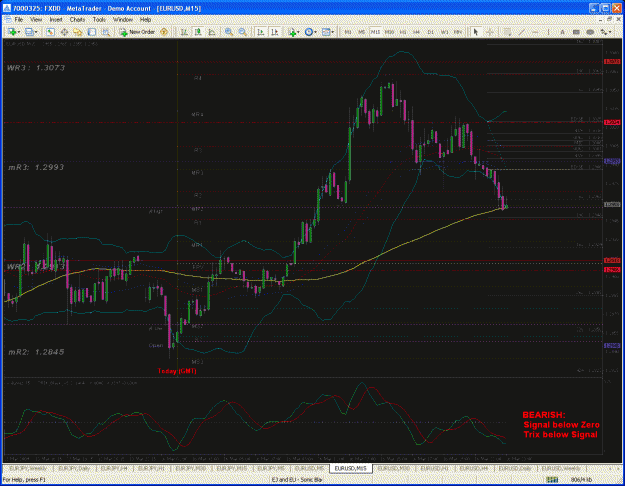This screenshot has height=486, width=625.
Task: Click the Zoom Out magnifier icon
Action: pos(242,32)
